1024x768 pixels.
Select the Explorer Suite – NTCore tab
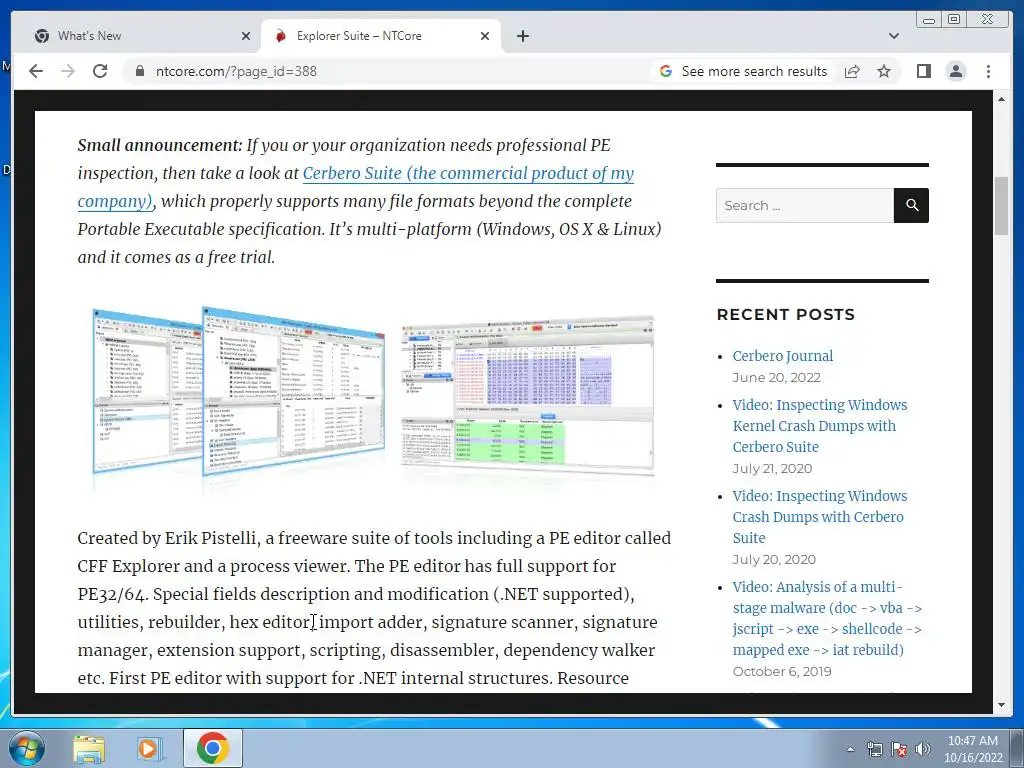[381, 36]
